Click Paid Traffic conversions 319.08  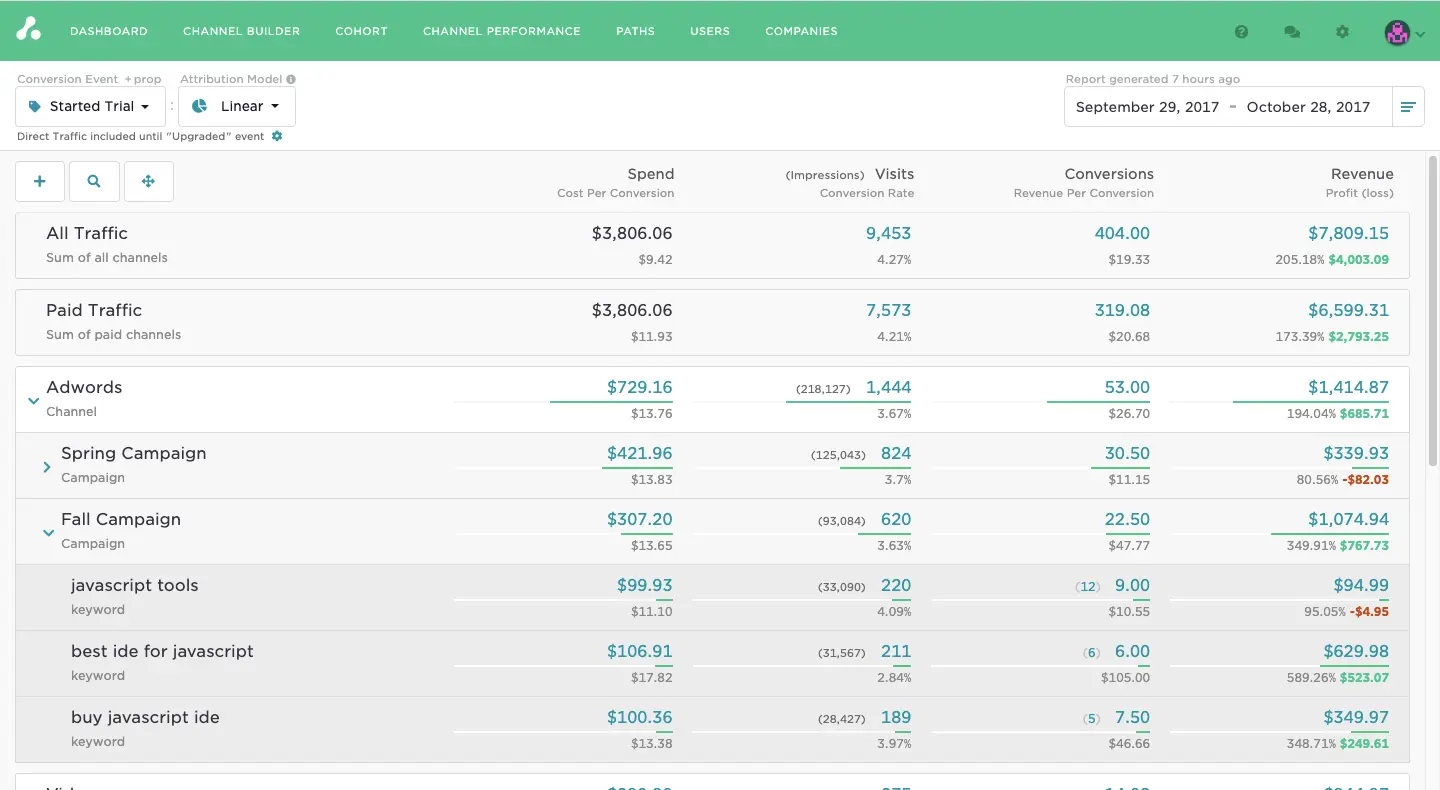(x=1122, y=310)
